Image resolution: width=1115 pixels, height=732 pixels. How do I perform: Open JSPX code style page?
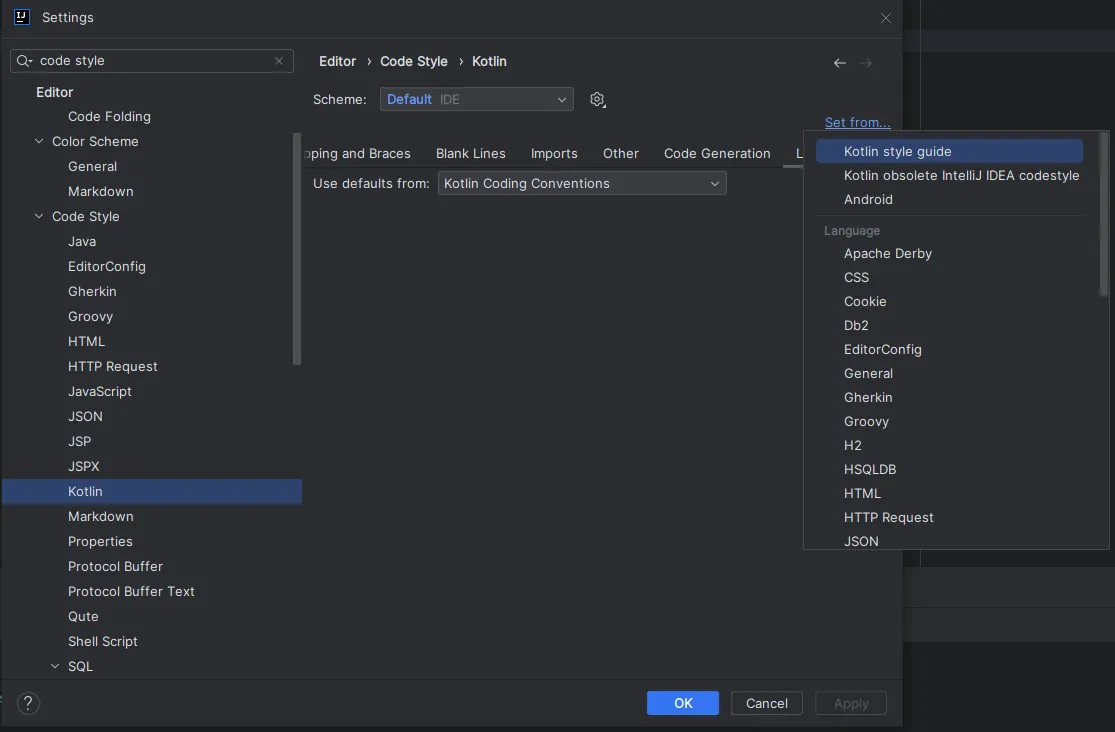pos(151,466)
